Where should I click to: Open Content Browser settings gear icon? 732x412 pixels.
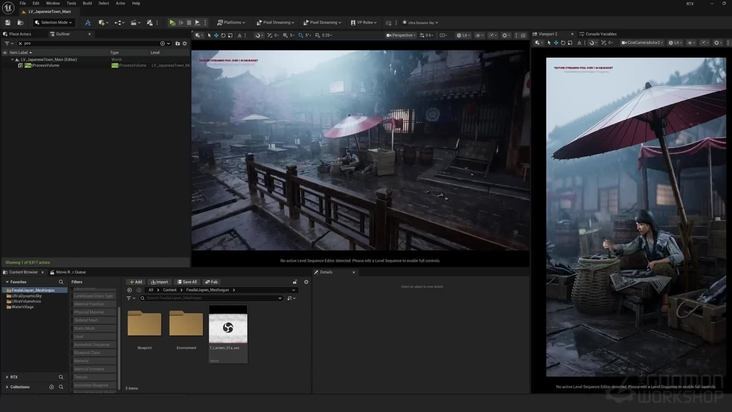(306, 282)
